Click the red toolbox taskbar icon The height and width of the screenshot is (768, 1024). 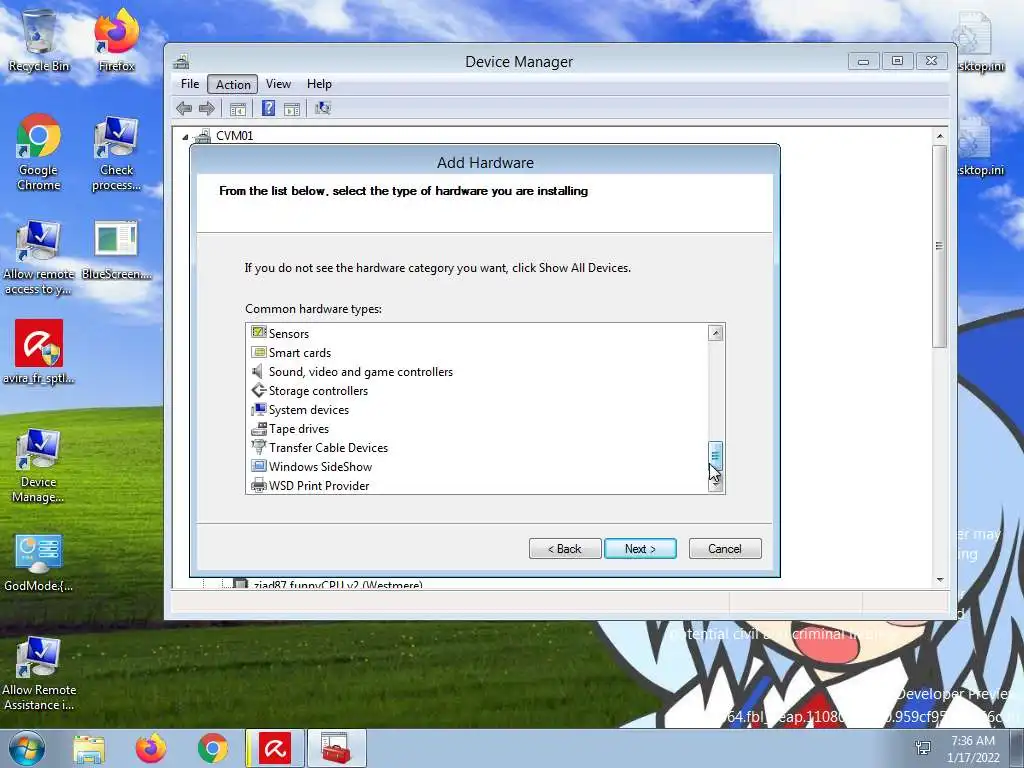[x=337, y=748]
